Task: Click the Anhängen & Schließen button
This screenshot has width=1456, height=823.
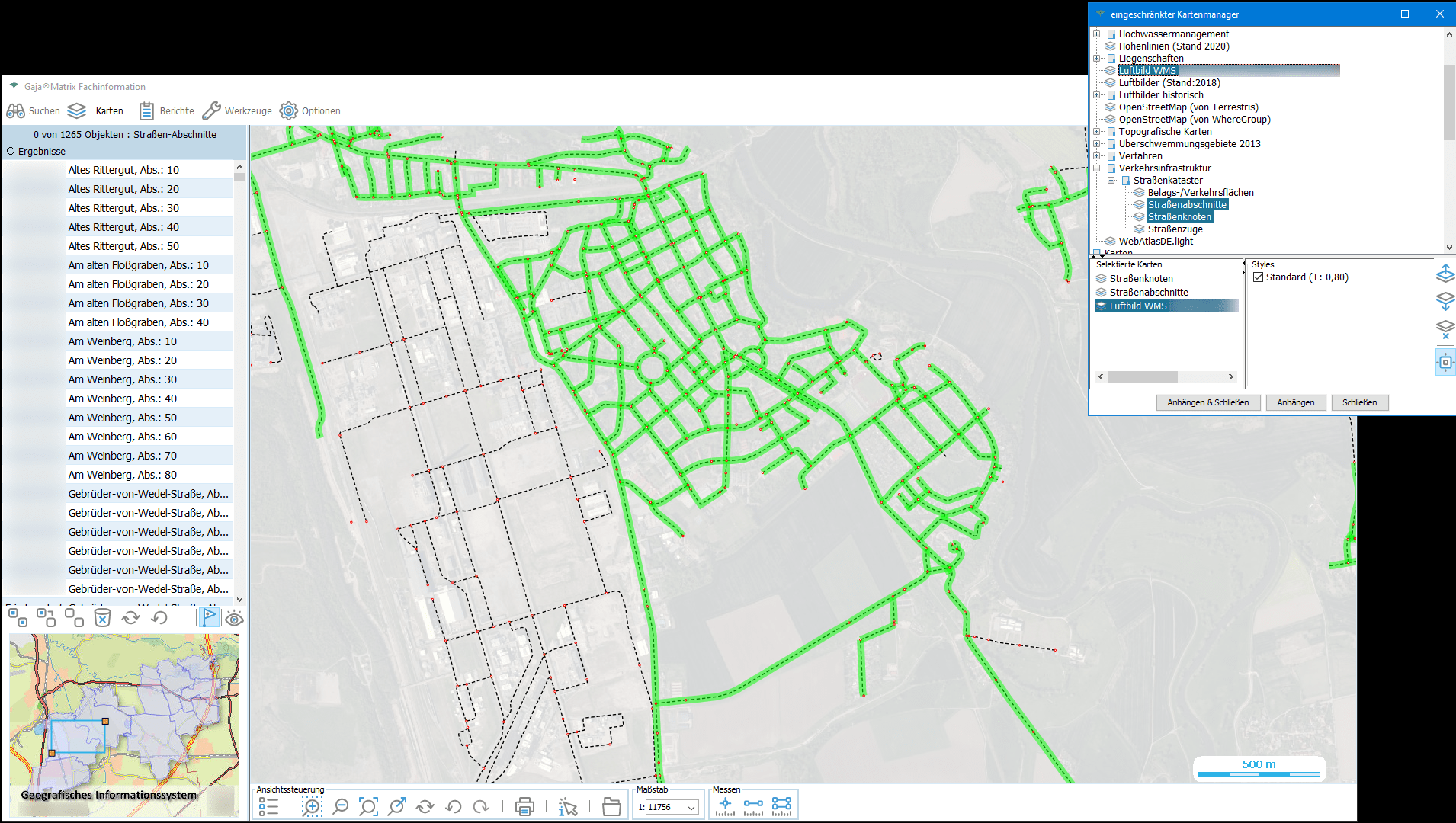Action: (1207, 402)
